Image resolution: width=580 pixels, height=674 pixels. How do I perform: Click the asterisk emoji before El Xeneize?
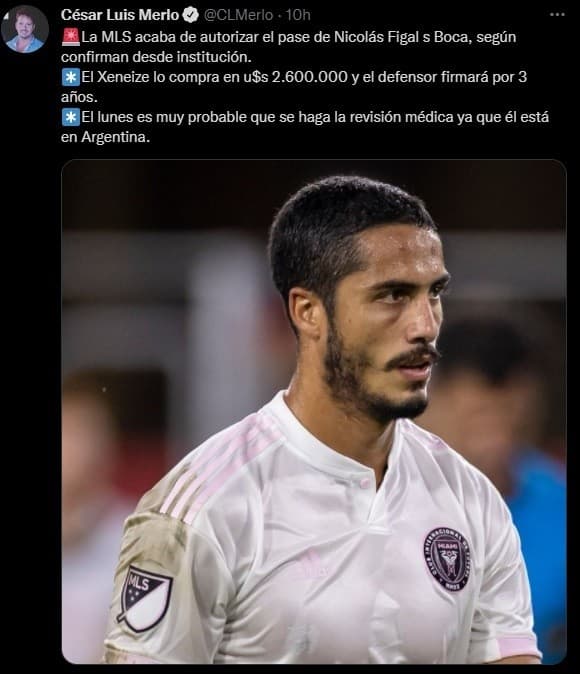tap(71, 77)
